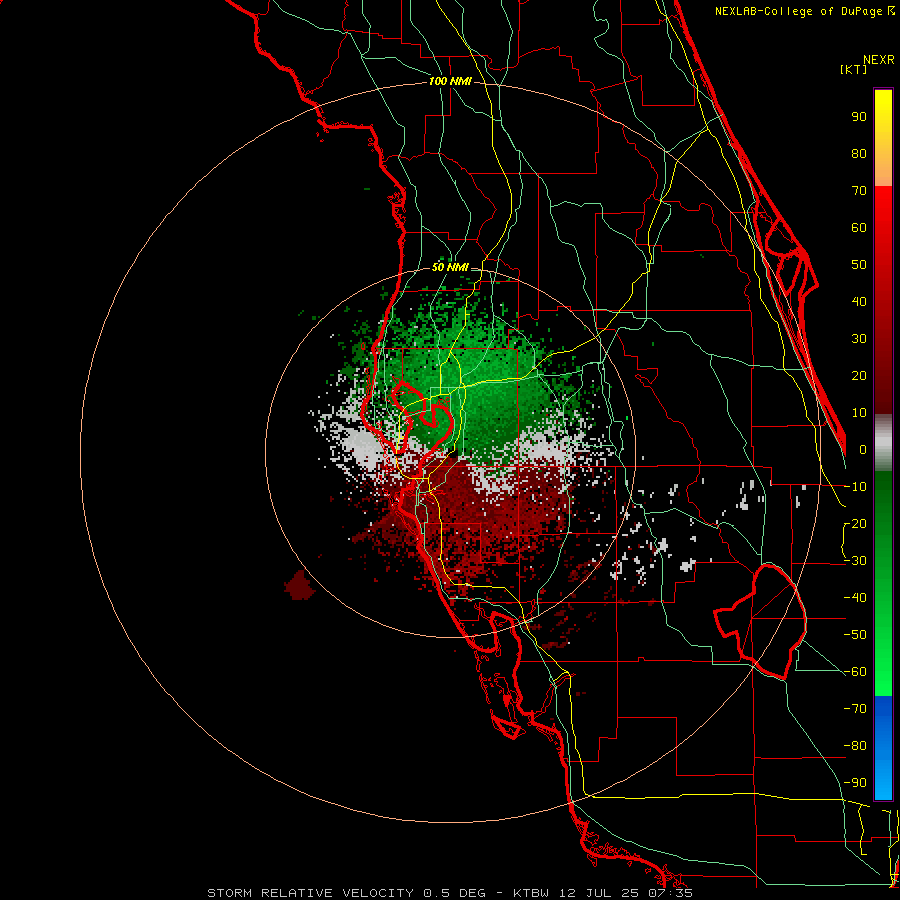Viewport: 900px width, 900px height.
Task: Click the -80 value on the velocity scale
Action: click(x=855, y=746)
